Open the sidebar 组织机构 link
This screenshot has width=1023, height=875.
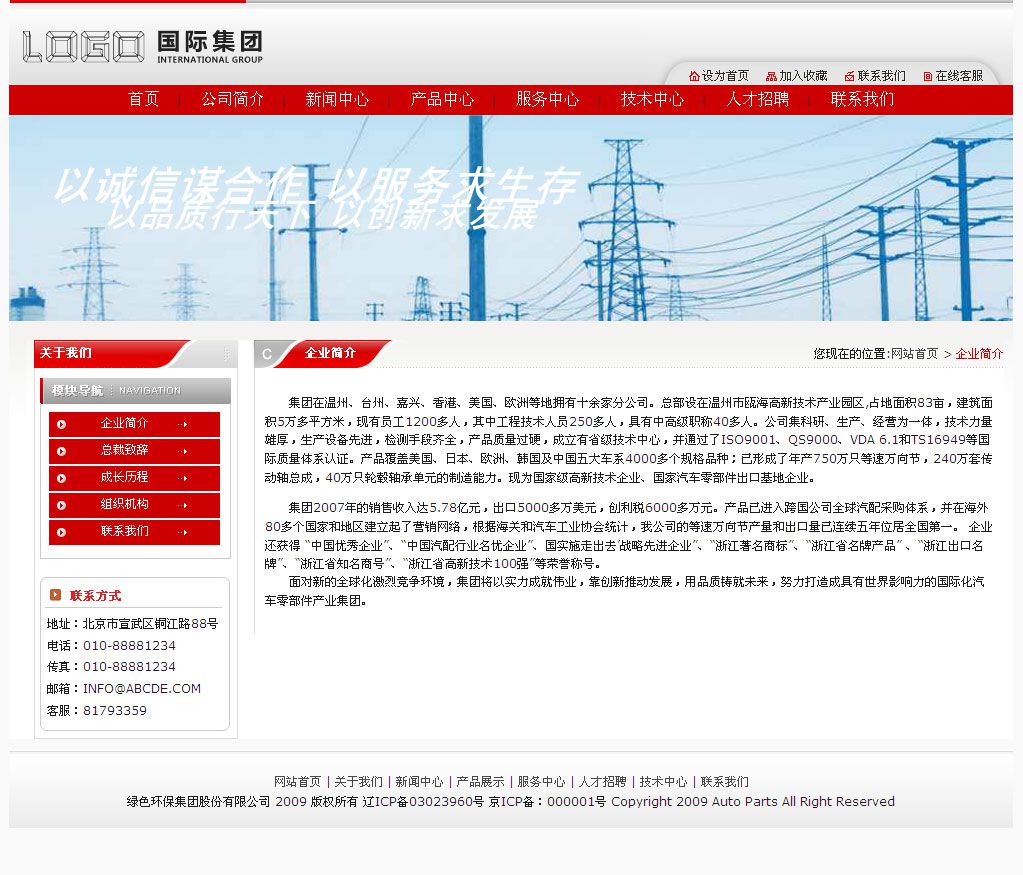point(125,504)
